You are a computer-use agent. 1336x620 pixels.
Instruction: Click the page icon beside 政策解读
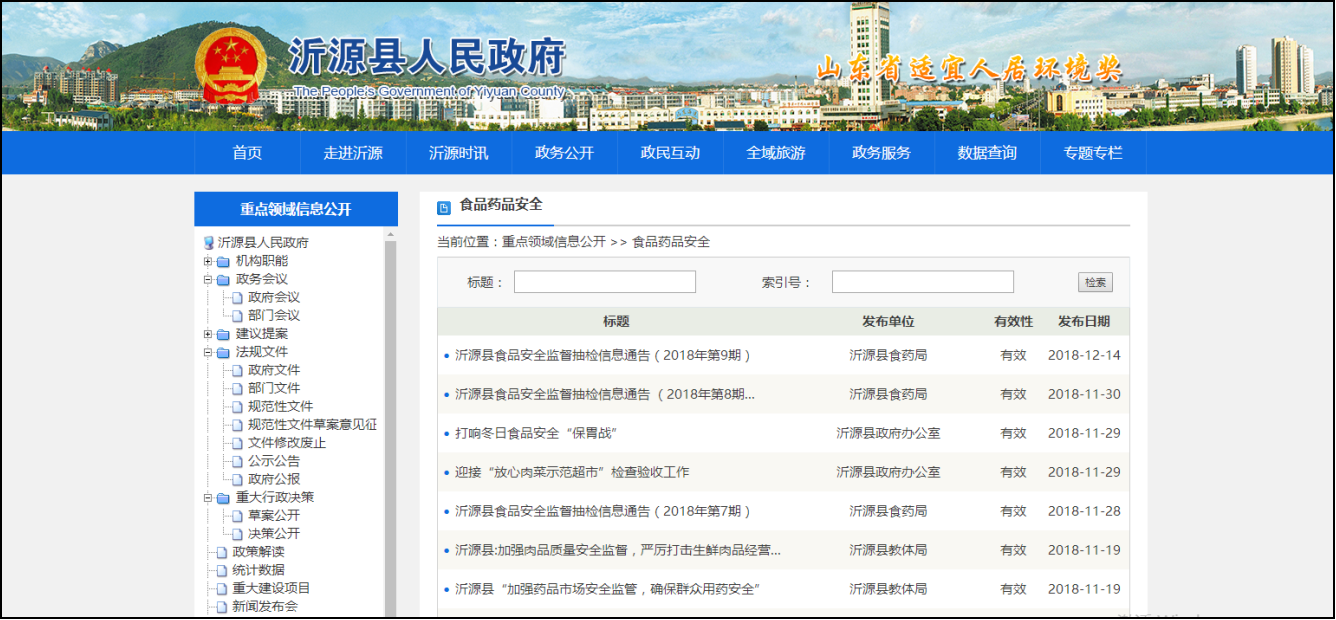222,553
